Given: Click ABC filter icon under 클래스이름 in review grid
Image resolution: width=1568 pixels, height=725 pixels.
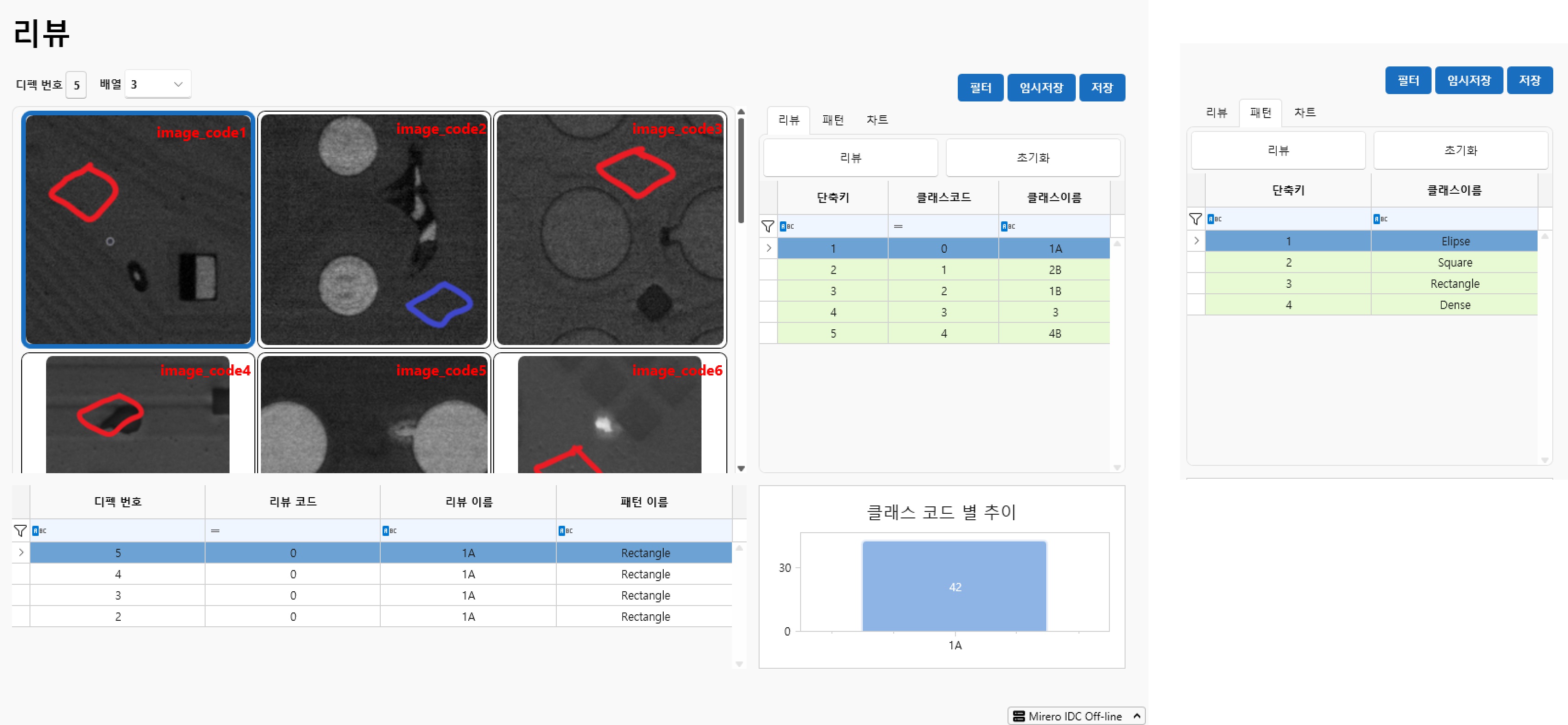Looking at the screenshot, I should (x=1008, y=226).
